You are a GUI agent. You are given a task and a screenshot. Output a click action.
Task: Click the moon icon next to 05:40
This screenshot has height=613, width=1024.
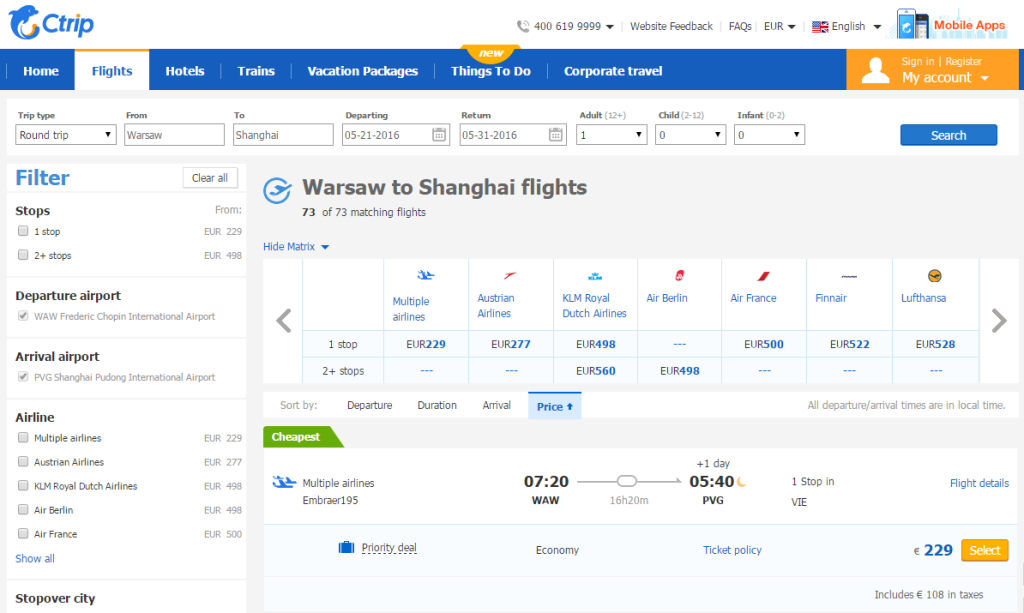[741, 482]
